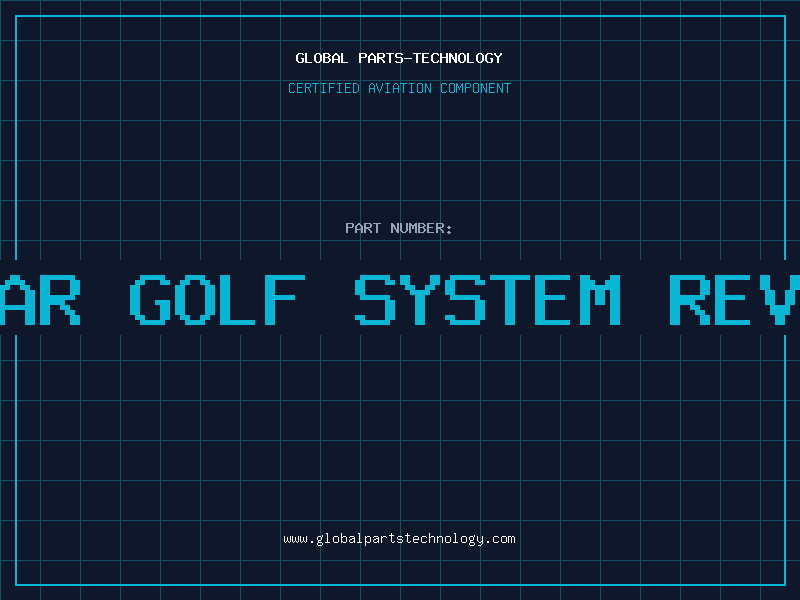Click the letter G of GOLF
Screen dimensions: 800x600
point(151,299)
